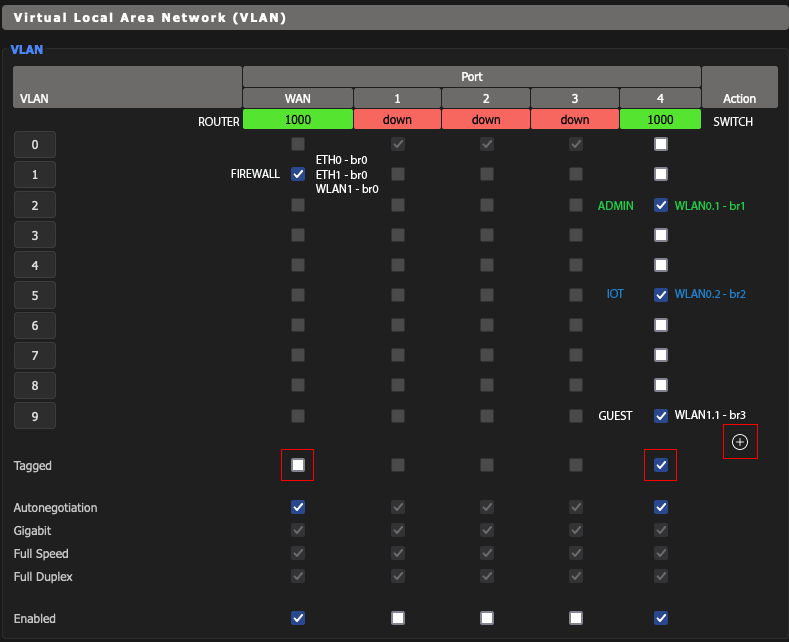Check VLAN 3 port 4 checkbox

click(x=660, y=235)
